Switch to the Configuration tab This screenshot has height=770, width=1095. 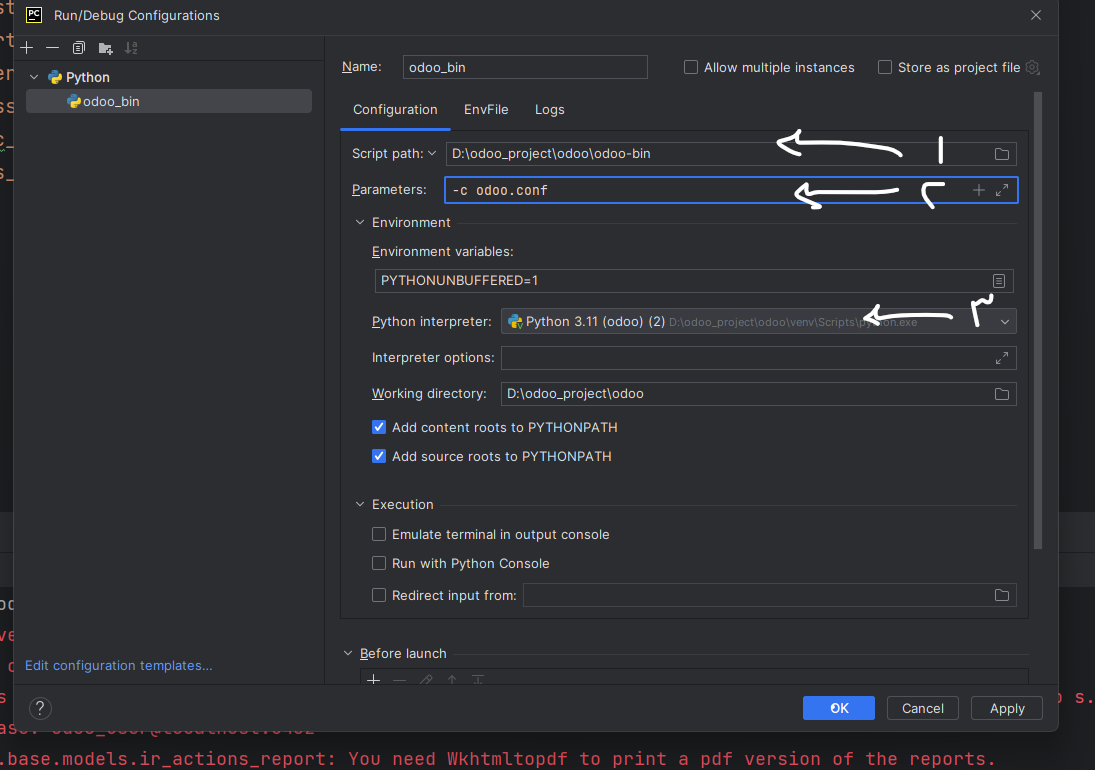tap(395, 110)
